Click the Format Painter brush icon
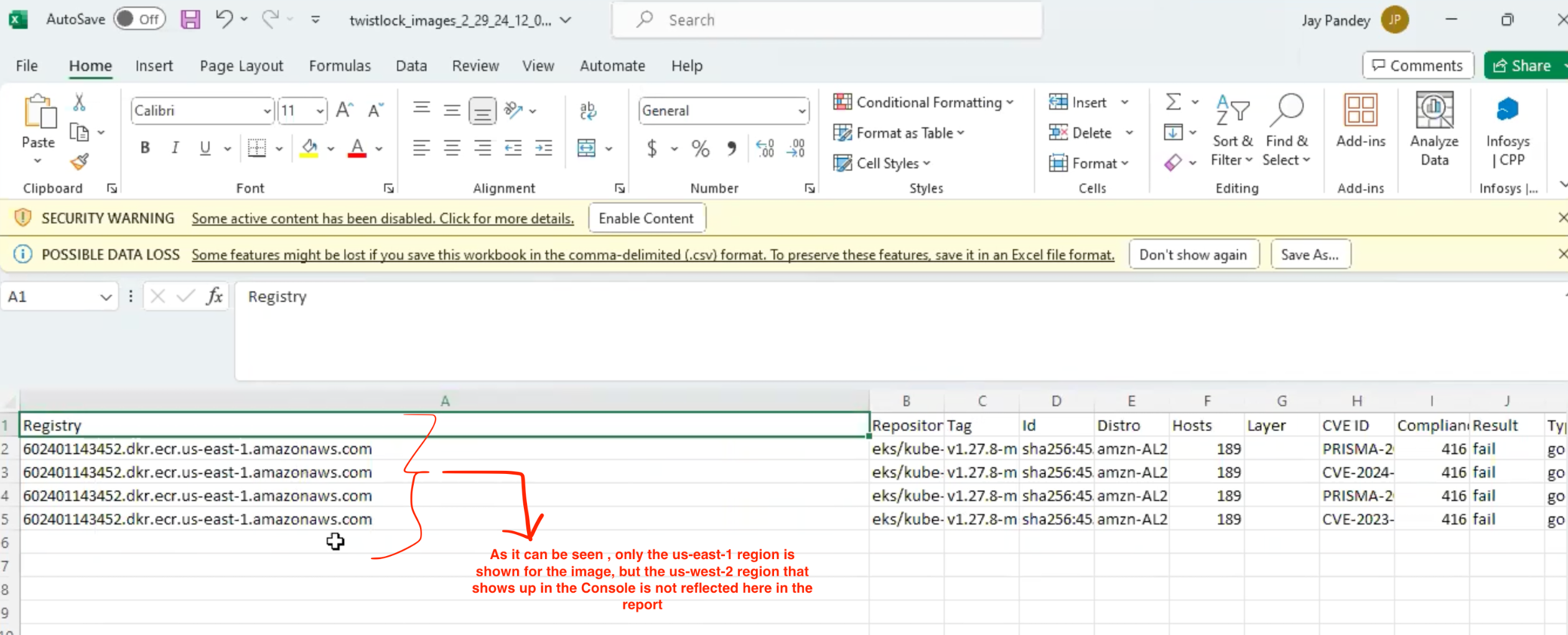Viewport: 1568px width, 635px height. coord(79,162)
